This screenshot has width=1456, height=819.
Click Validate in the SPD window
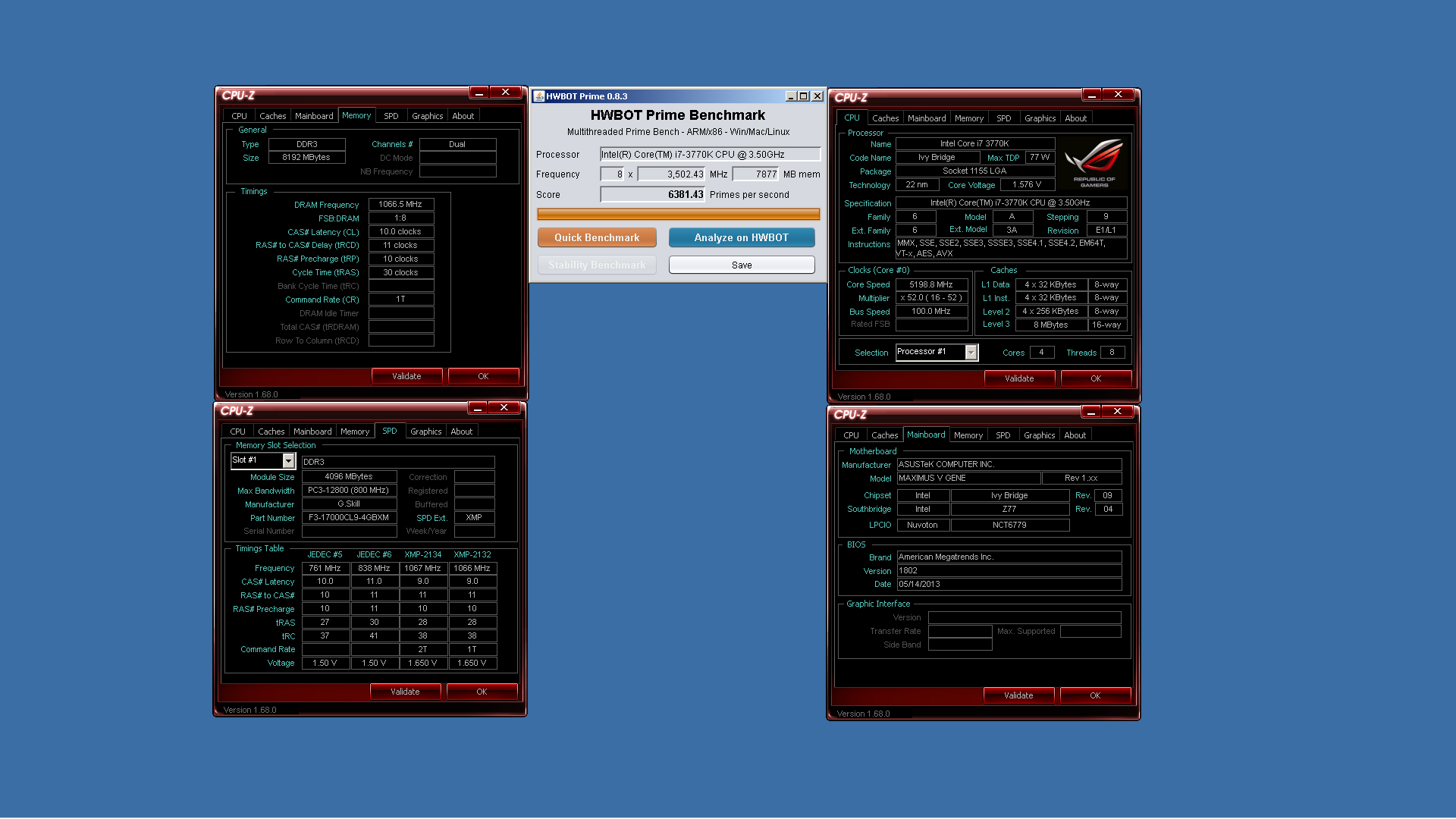(405, 692)
